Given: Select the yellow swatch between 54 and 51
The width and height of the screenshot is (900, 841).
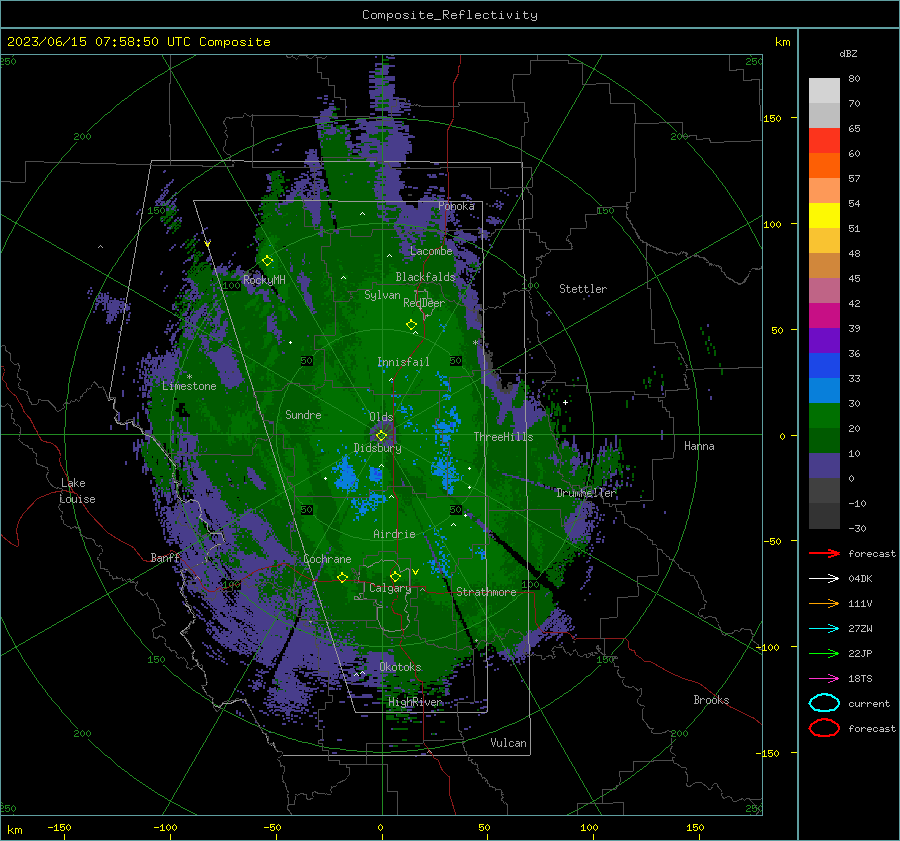Looking at the screenshot, I should (x=824, y=215).
